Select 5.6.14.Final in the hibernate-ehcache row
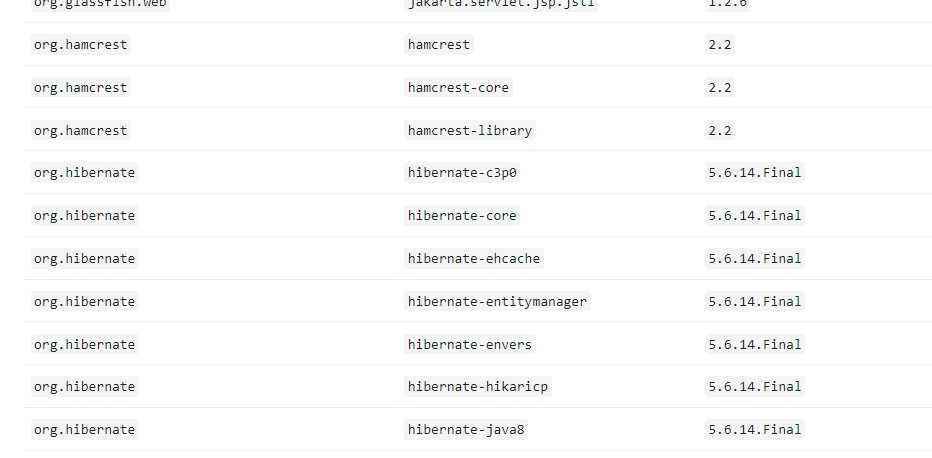Viewport: 932px width, 458px height. click(x=755, y=258)
